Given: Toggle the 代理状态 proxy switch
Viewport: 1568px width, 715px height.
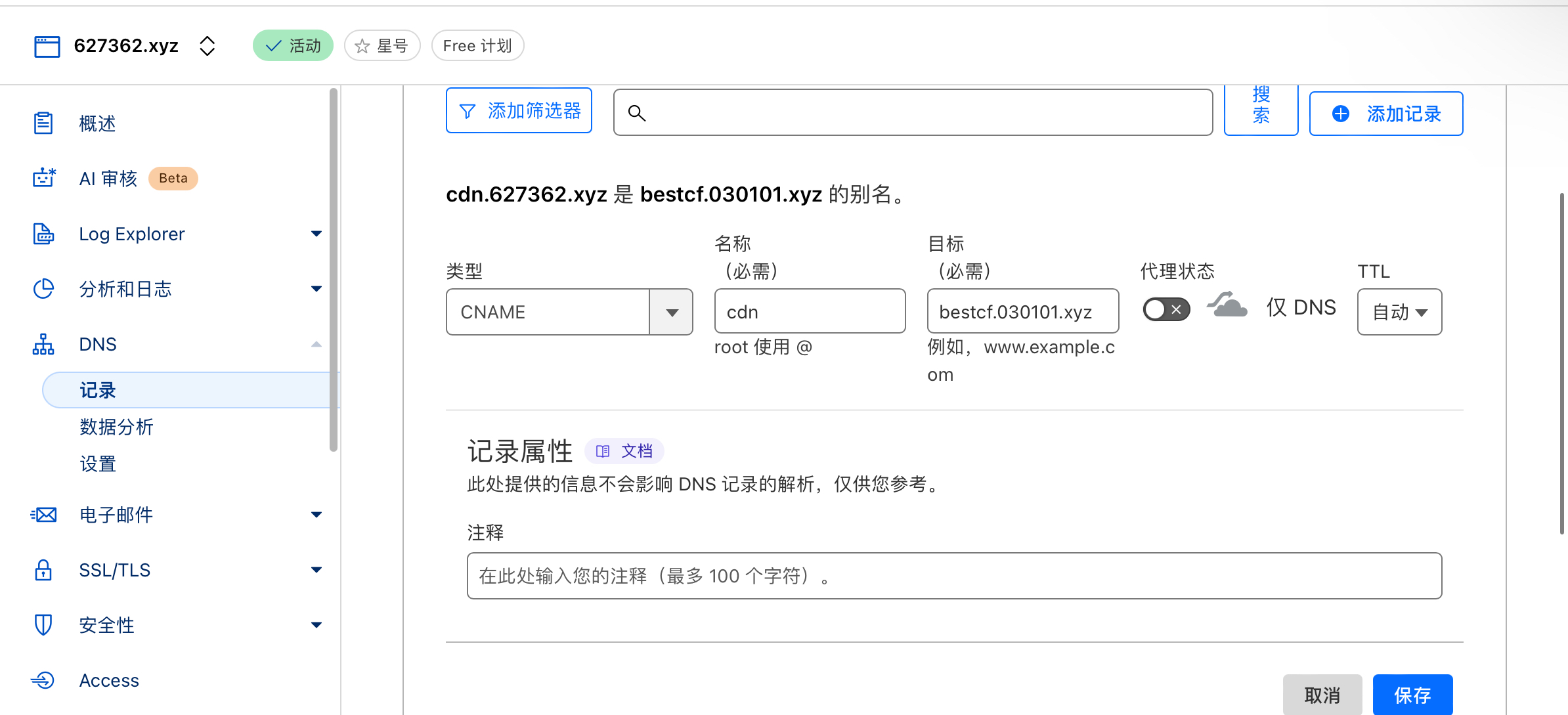Looking at the screenshot, I should tap(1166, 309).
